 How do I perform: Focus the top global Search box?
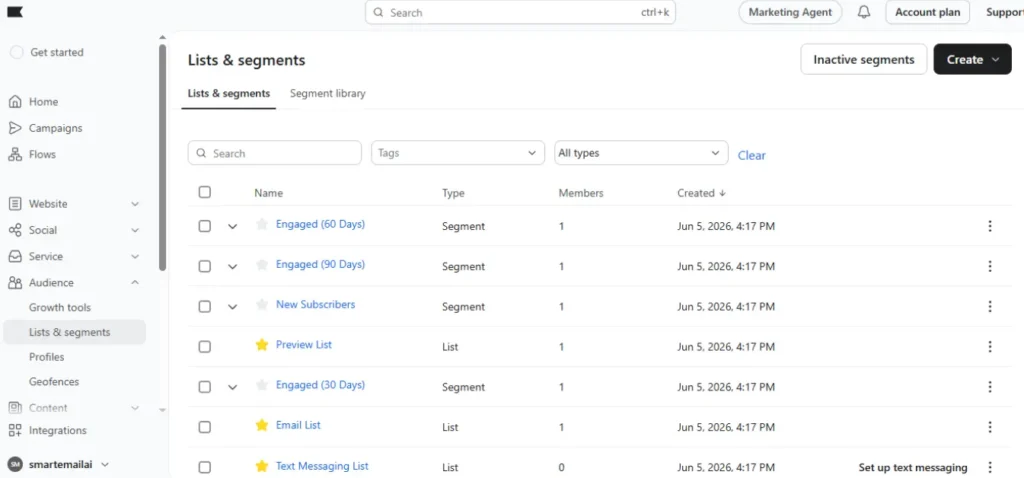[x=520, y=12]
